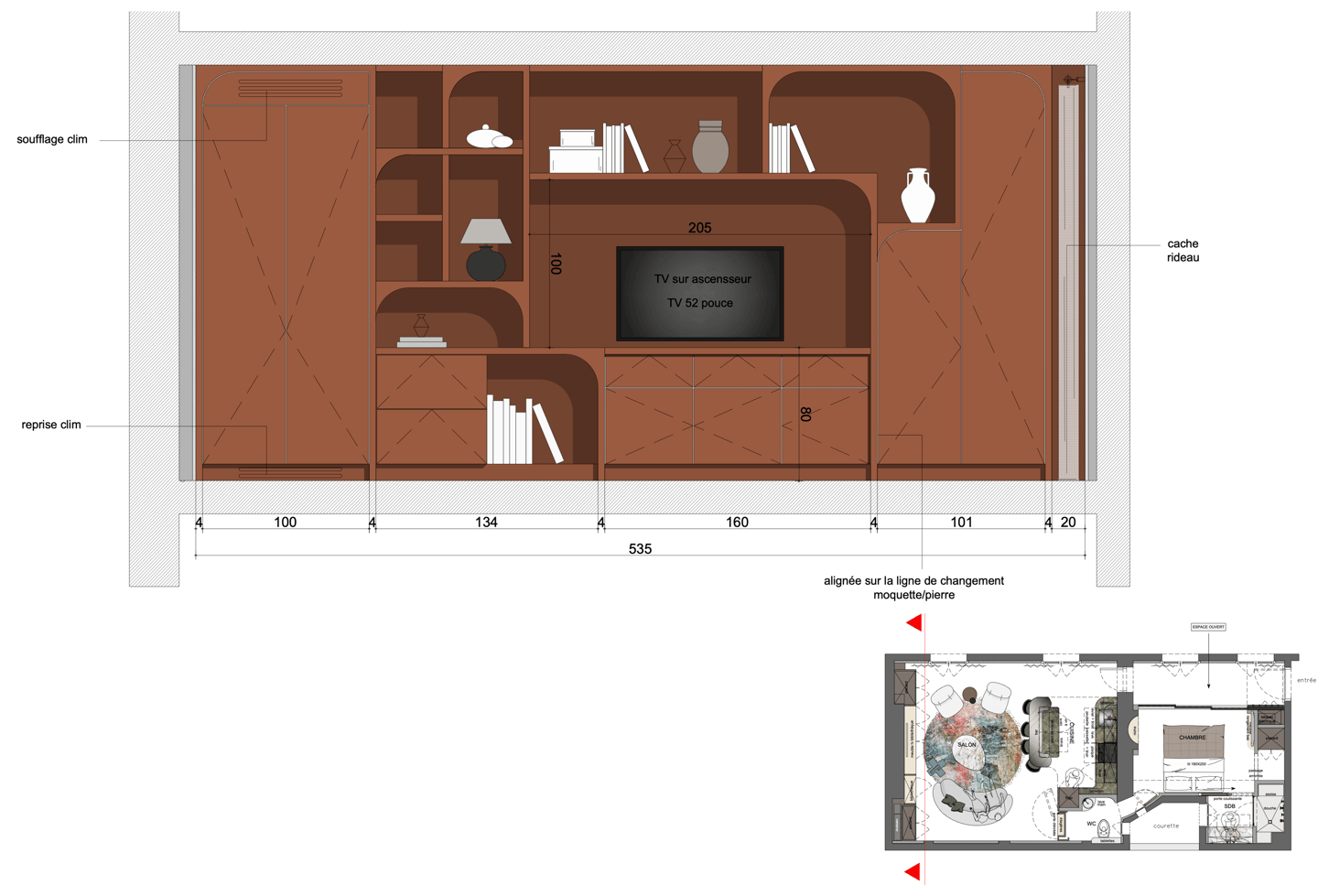The width and height of the screenshot is (1318, 896).
Task: Select the white amphora vase
Action: tap(918, 195)
